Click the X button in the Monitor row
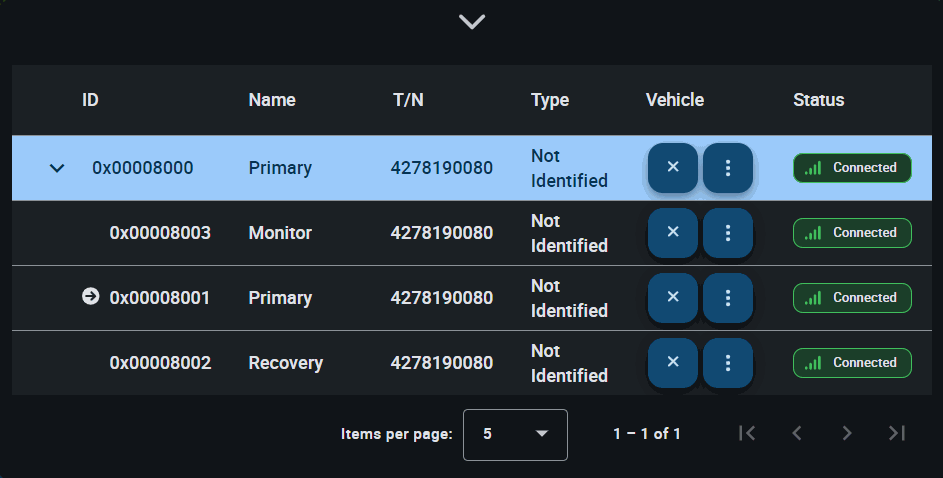 point(673,233)
